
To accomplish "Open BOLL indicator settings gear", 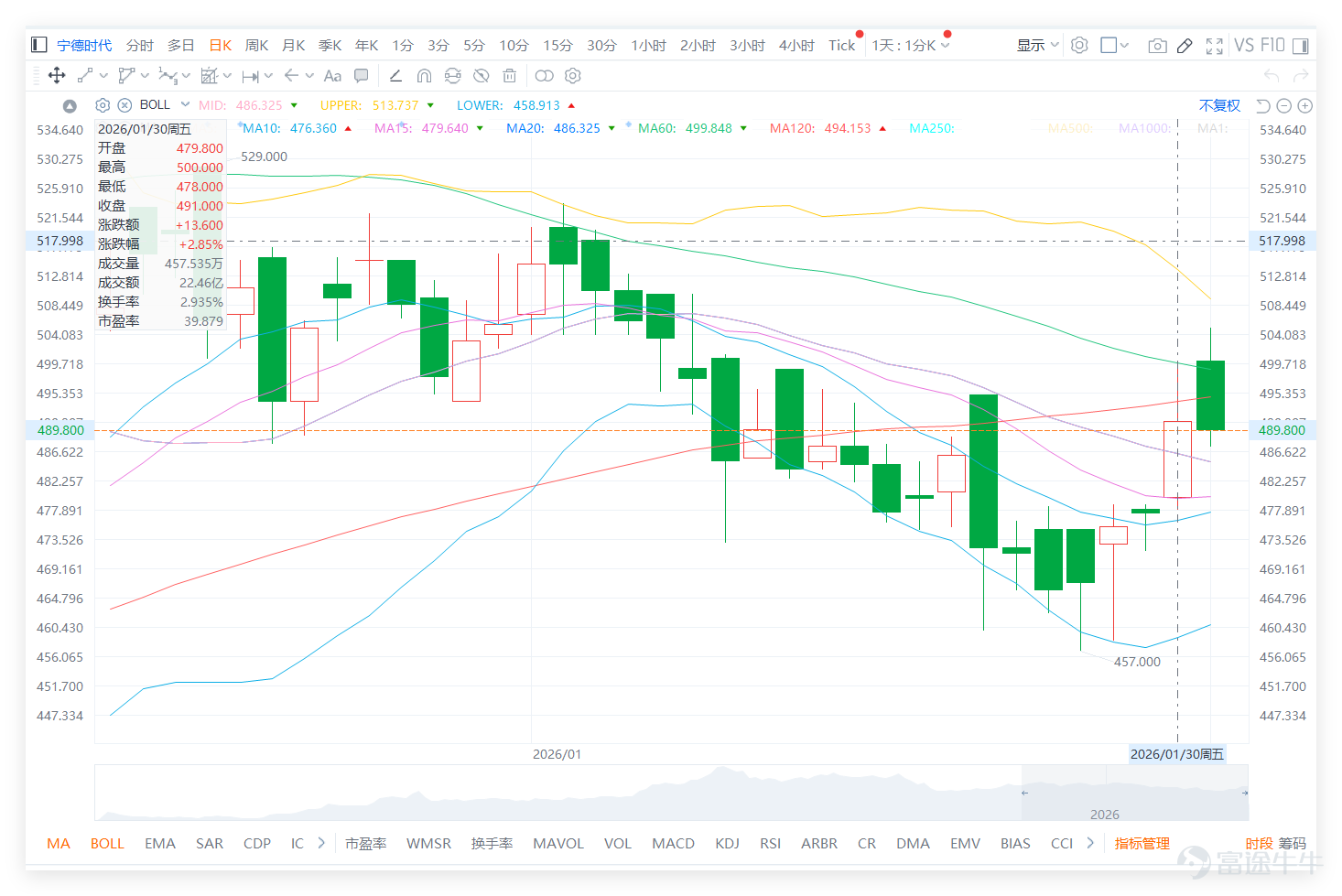I will pos(103,105).
